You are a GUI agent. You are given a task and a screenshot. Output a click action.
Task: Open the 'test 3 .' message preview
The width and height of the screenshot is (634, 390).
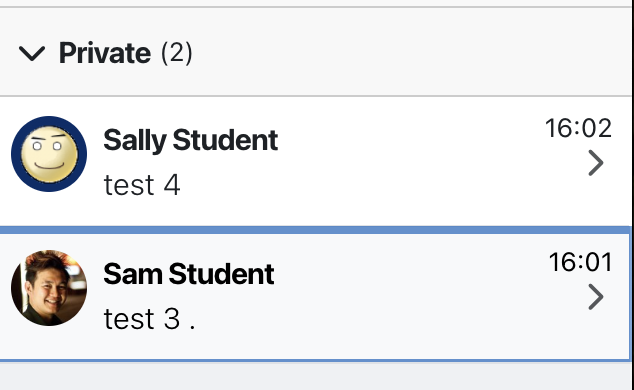(x=149, y=319)
